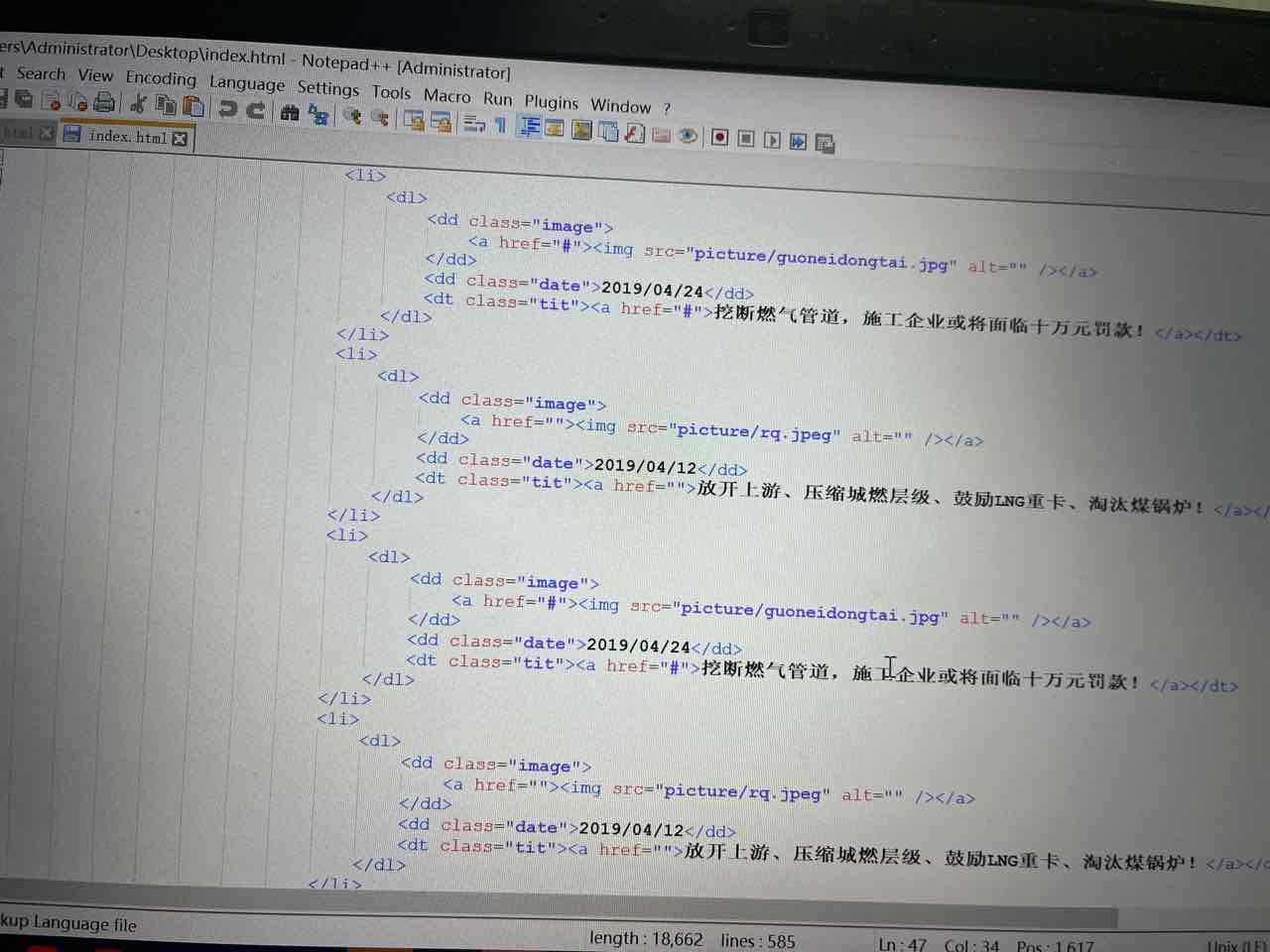Close the index.html tab

[180, 139]
